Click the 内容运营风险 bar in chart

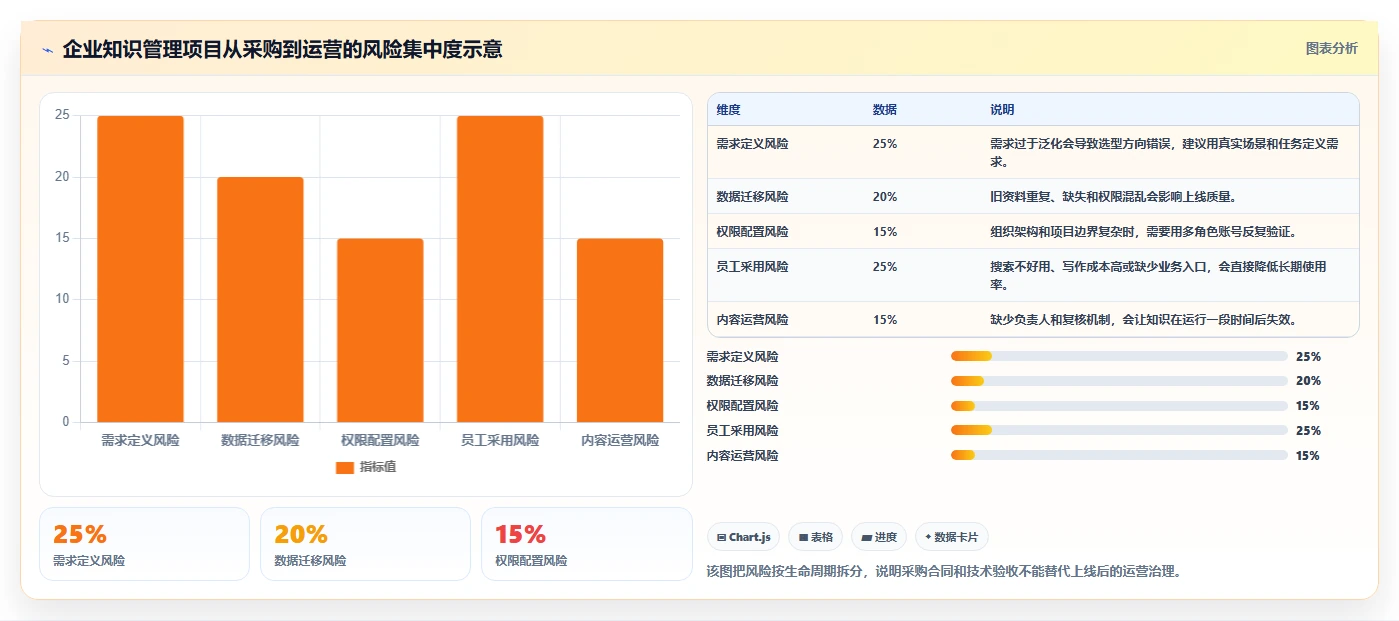(x=620, y=330)
